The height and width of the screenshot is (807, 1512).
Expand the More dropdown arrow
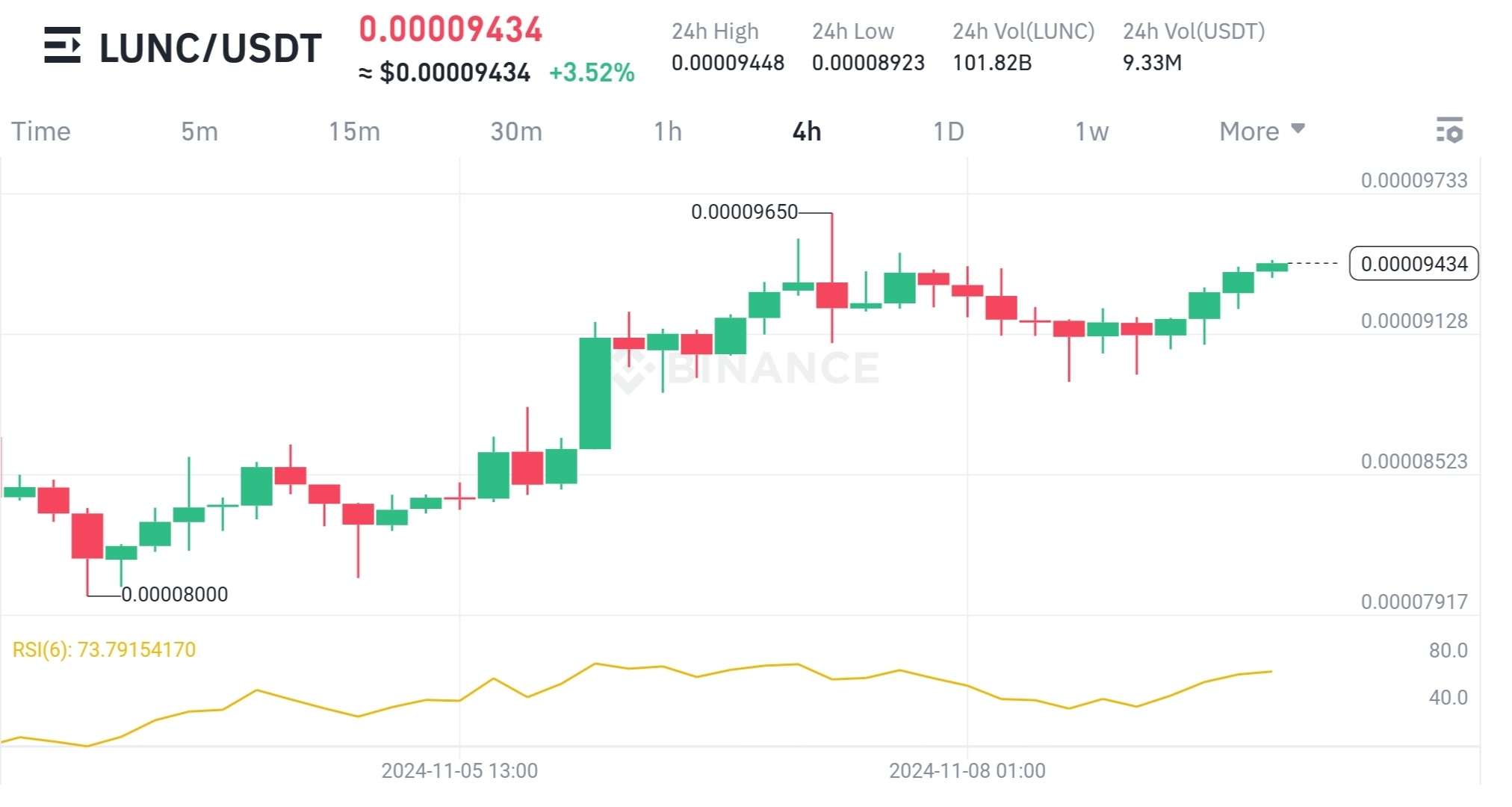pyautogui.click(x=1298, y=129)
